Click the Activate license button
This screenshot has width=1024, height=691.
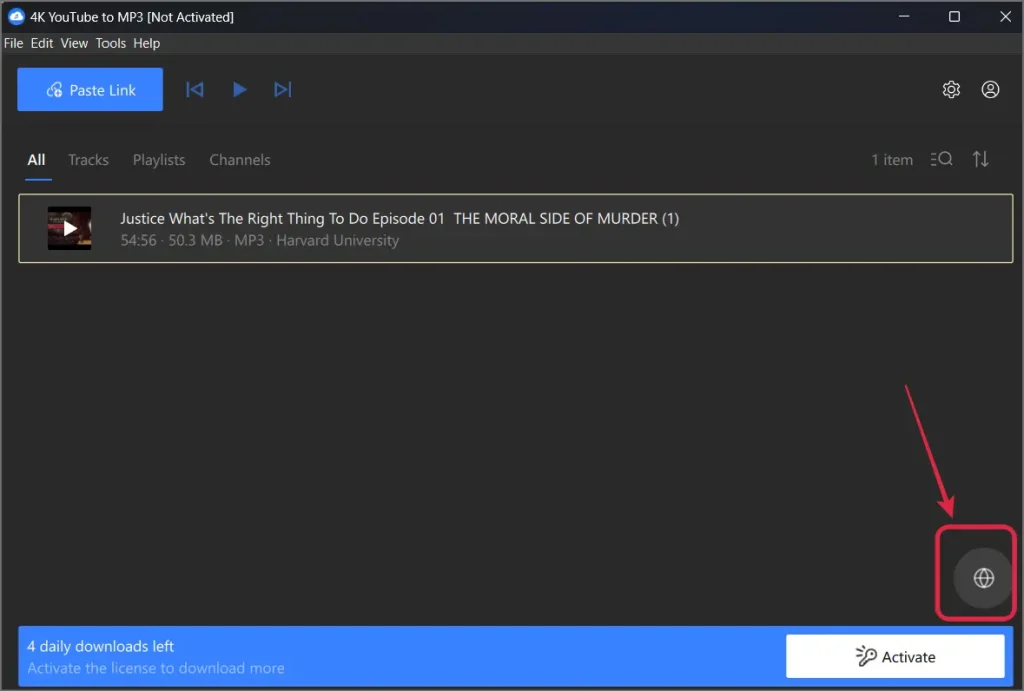pyautogui.click(x=895, y=656)
